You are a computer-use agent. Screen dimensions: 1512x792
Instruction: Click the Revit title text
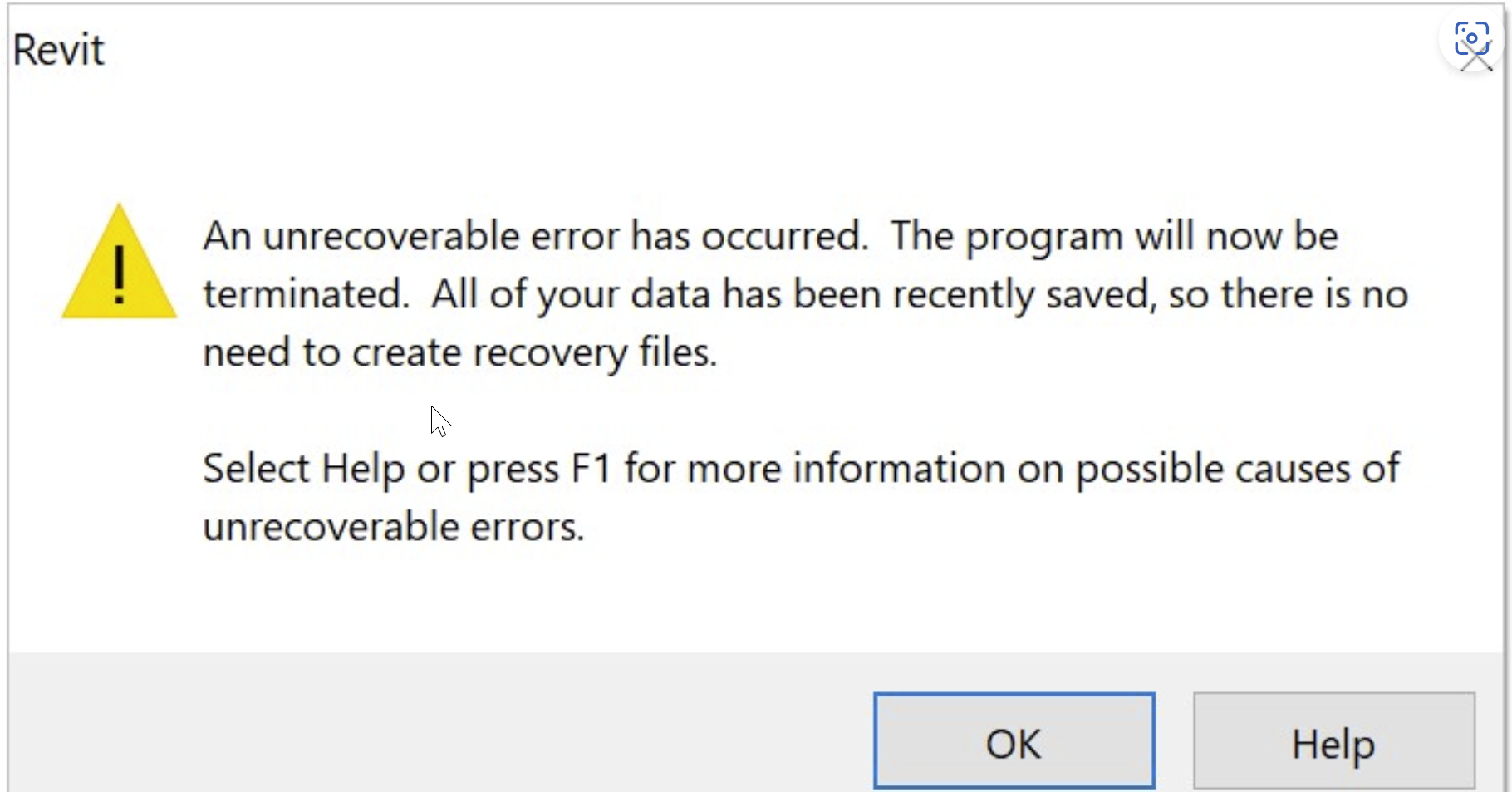pyautogui.click(x=58, y=50)
